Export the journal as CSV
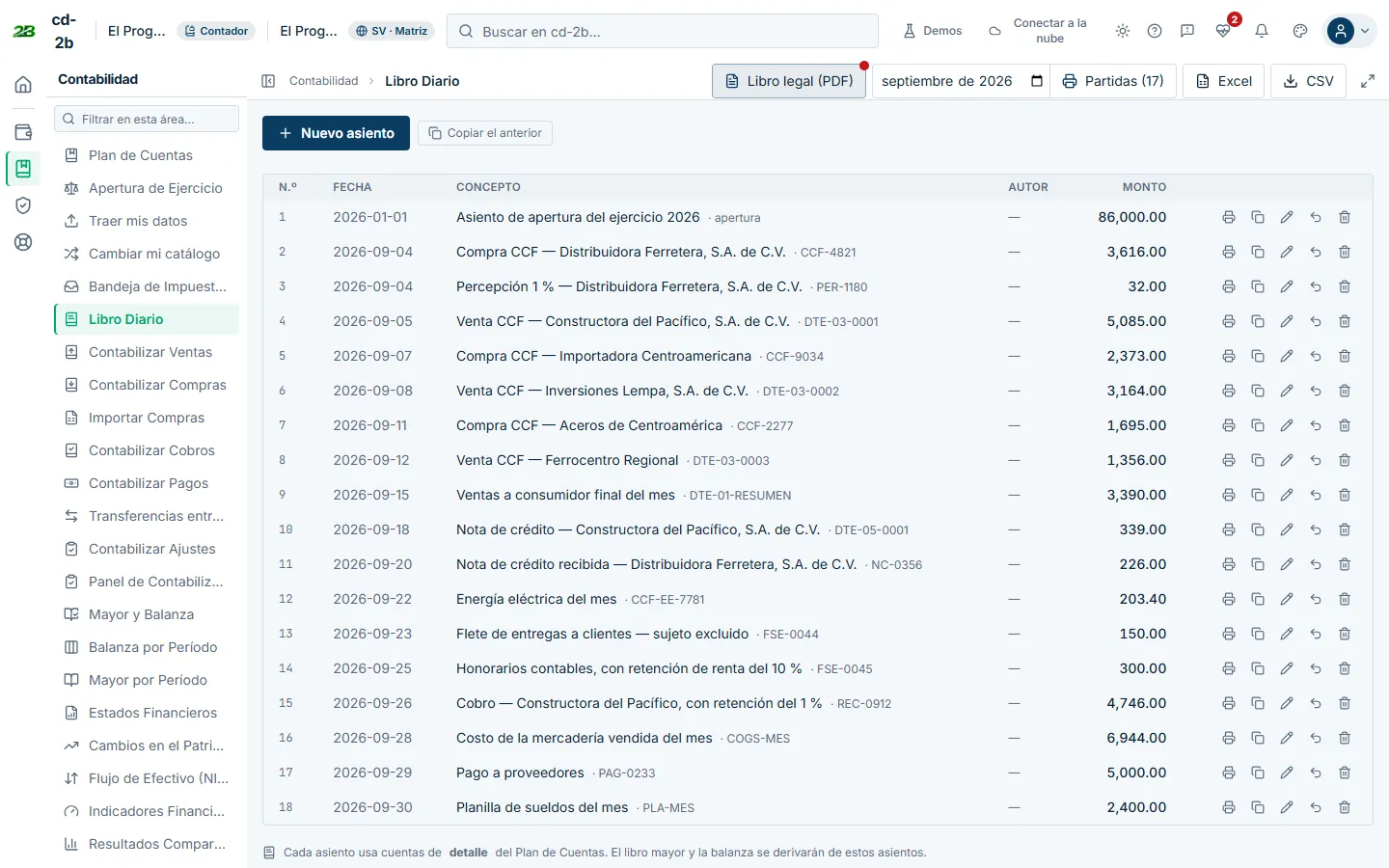Image resolution: width=1389 pixels, height=868 pixels. click(x=1309, y=81)
